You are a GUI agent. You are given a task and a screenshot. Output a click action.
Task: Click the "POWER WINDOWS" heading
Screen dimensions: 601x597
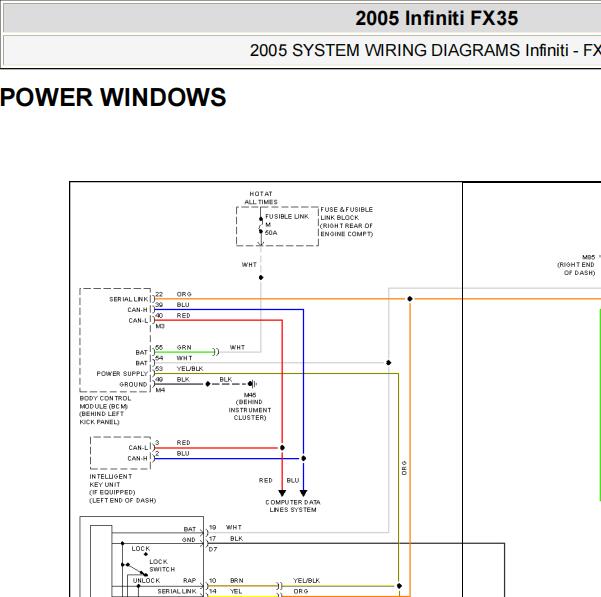113,97
